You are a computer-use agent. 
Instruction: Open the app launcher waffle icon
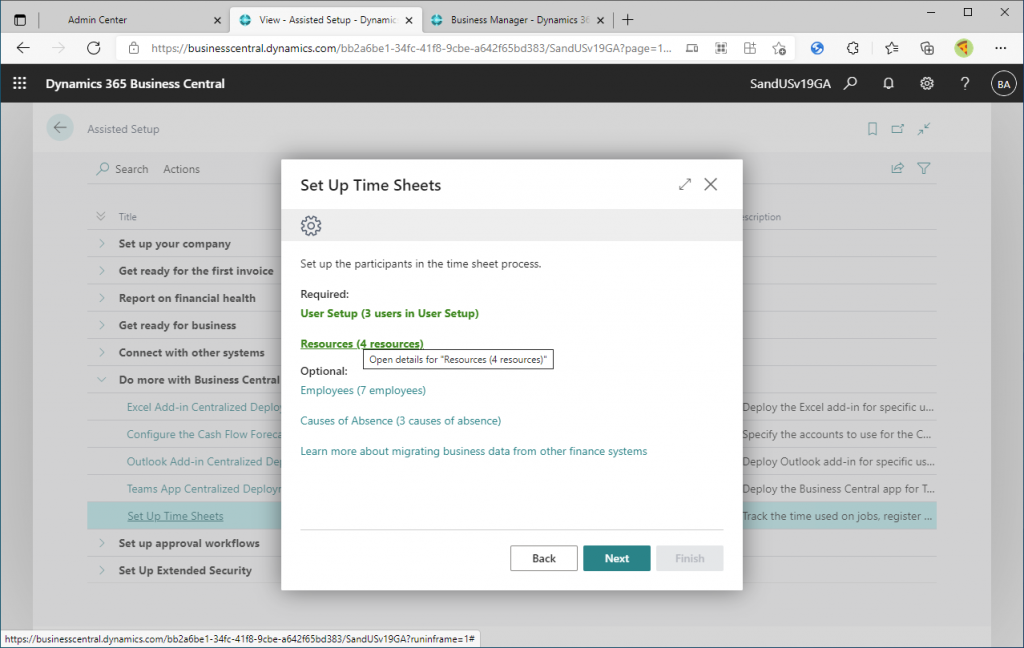[x=19, y=84]
